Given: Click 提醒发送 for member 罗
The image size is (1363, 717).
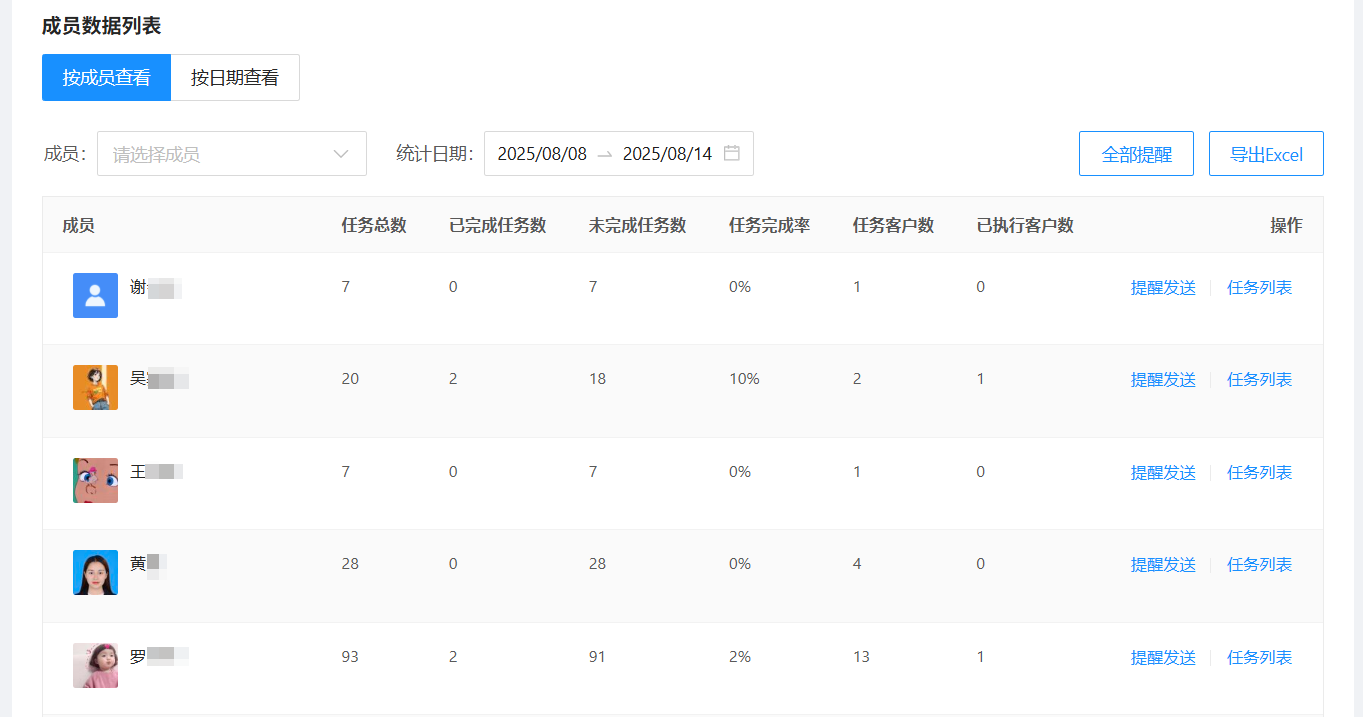Looking at the screenshot, I should 1163,658.
